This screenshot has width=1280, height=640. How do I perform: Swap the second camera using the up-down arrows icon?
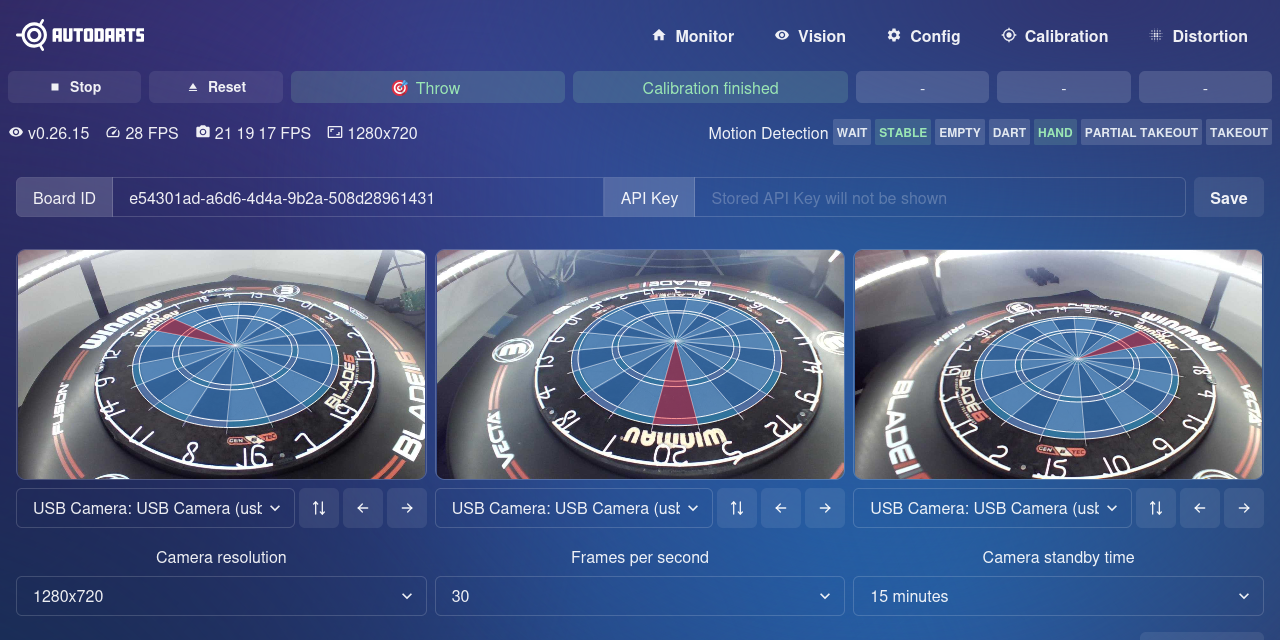[x=737, y=508]
